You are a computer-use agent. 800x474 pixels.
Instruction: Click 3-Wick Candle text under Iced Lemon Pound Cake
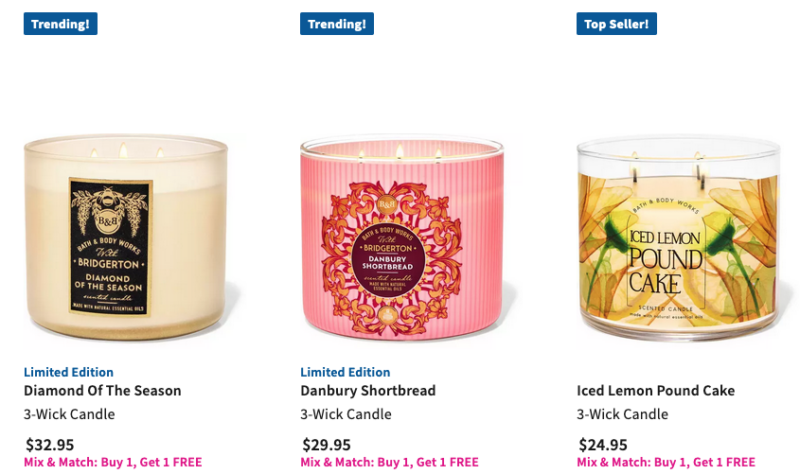point(622,414)
